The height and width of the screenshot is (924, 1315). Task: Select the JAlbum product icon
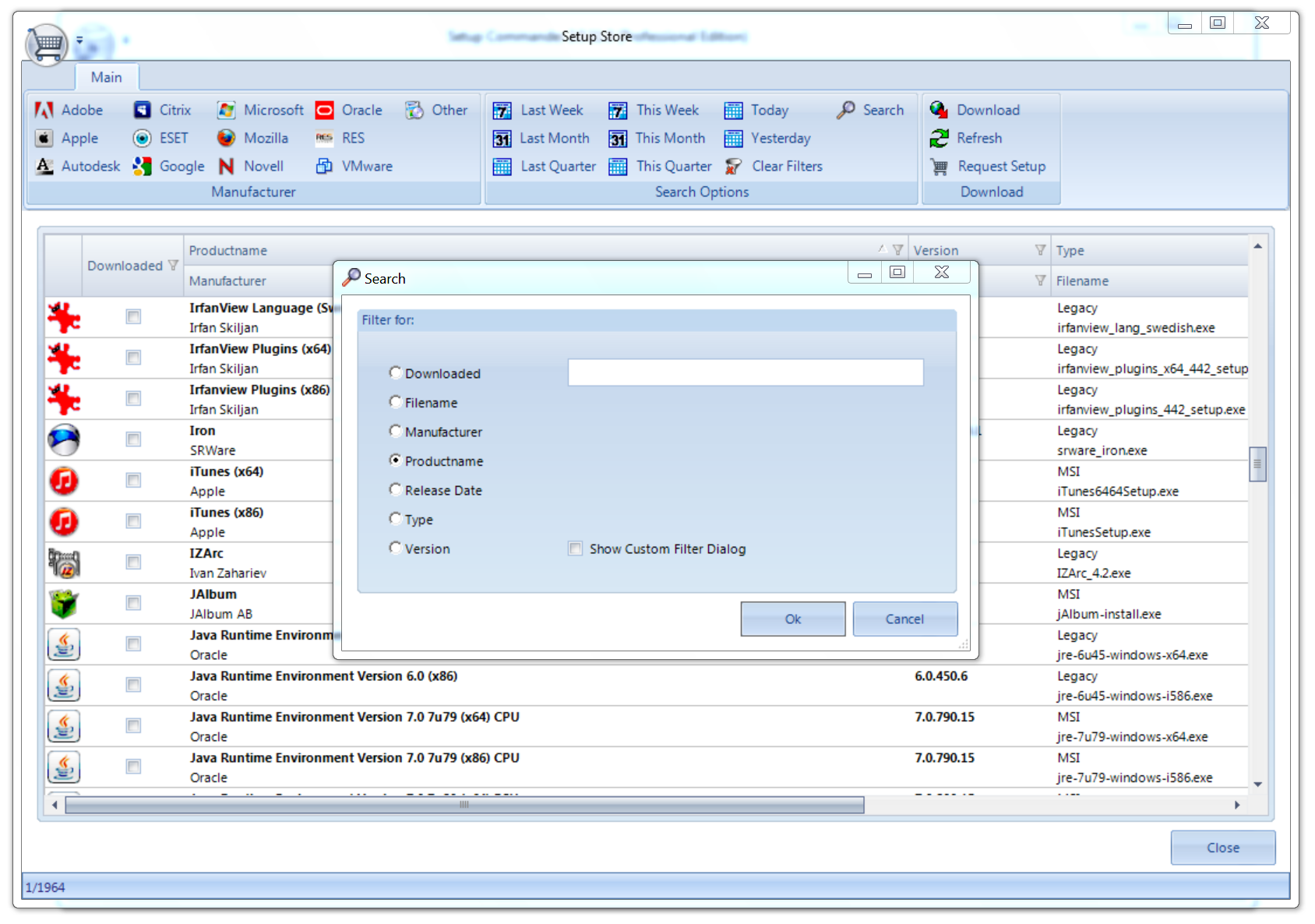pyautogui.click(x=64, y=604)
